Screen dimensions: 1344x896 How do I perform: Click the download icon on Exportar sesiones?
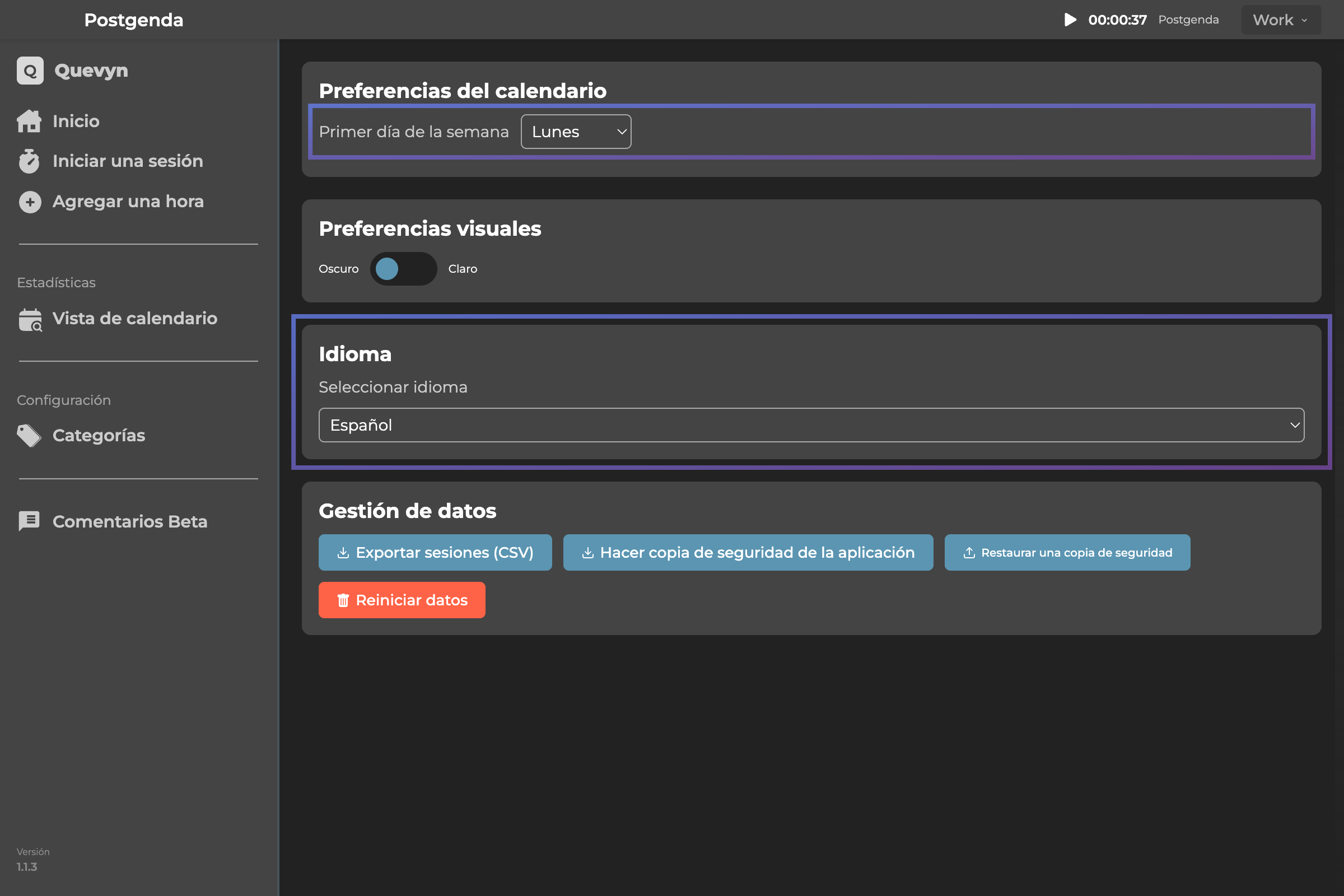point(343,553)
